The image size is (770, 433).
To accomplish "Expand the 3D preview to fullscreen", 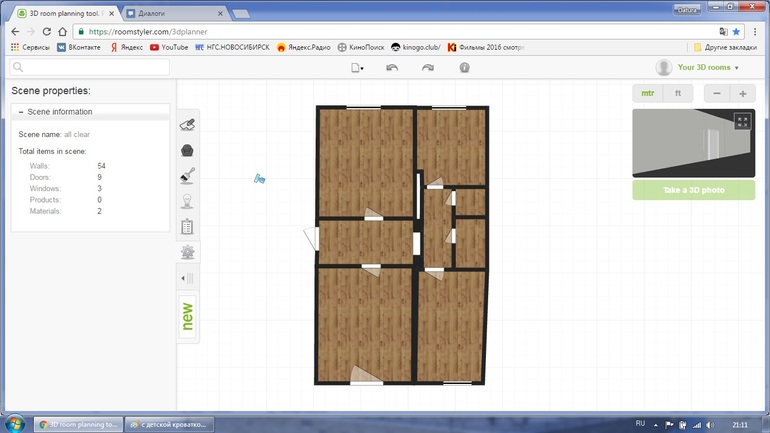I will pyautogui.click(x=742, y=121).
